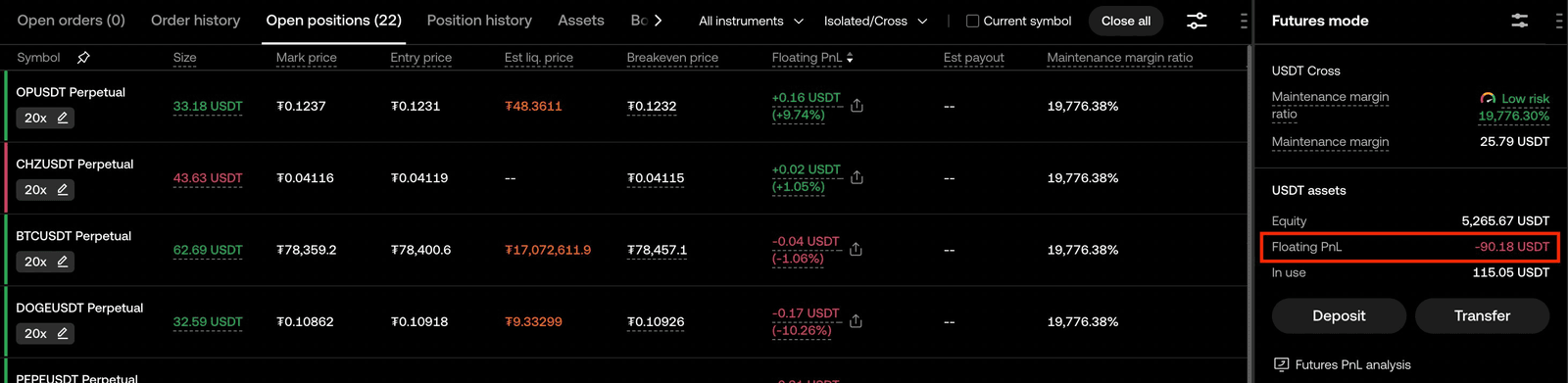Open Futures mode settings sliders icon

point(1519,21)
